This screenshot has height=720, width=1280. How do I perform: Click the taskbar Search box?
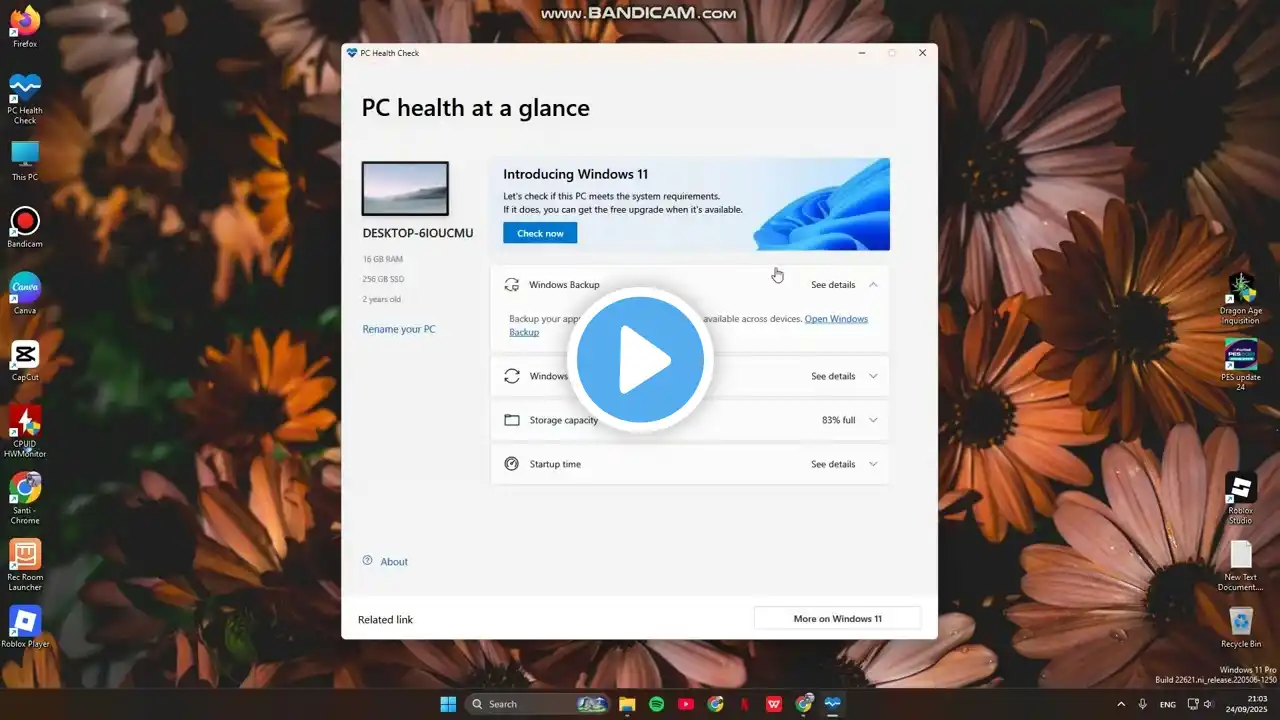[x=538, y=704]
